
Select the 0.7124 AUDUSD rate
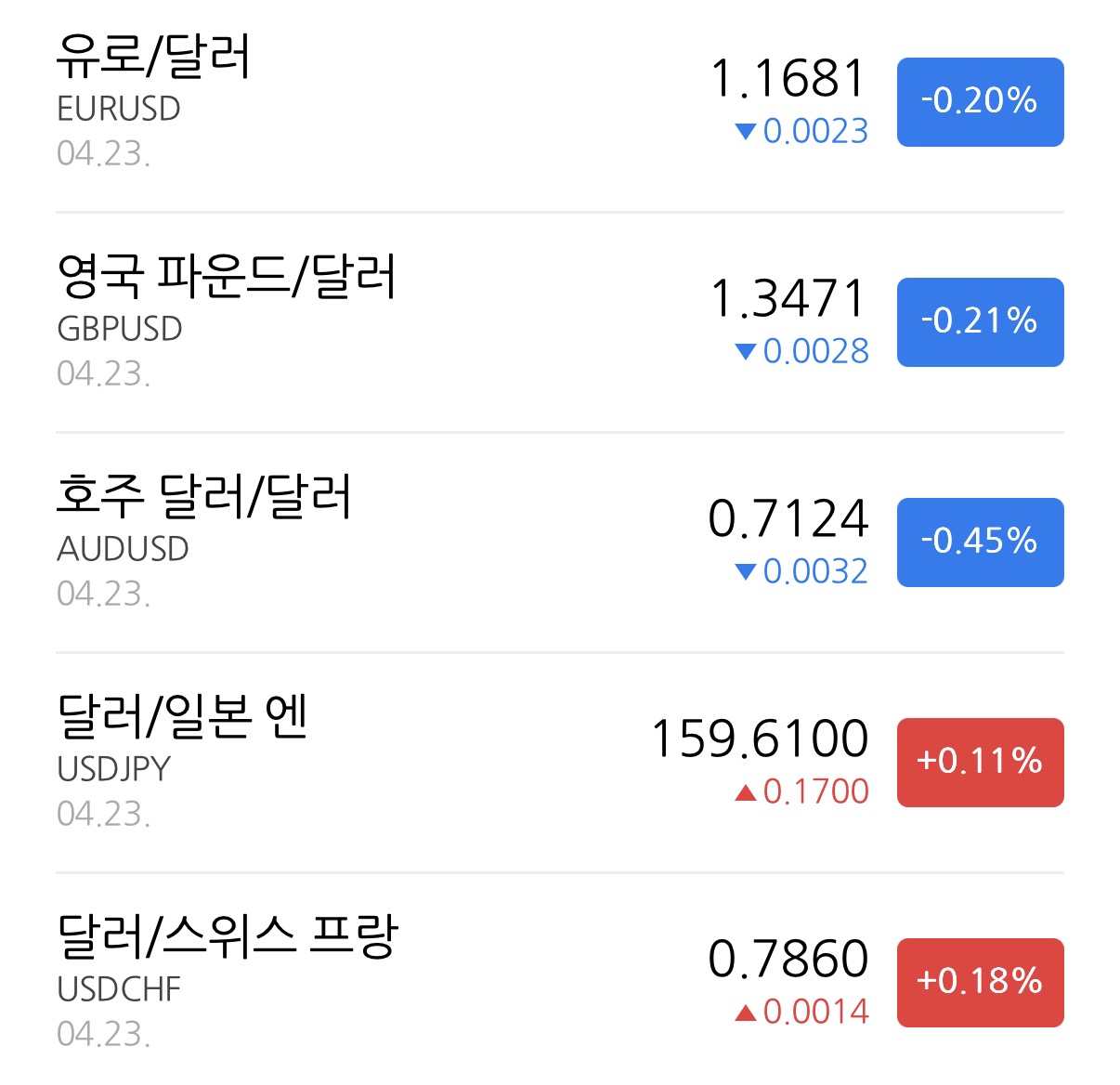tap(788, 518)
